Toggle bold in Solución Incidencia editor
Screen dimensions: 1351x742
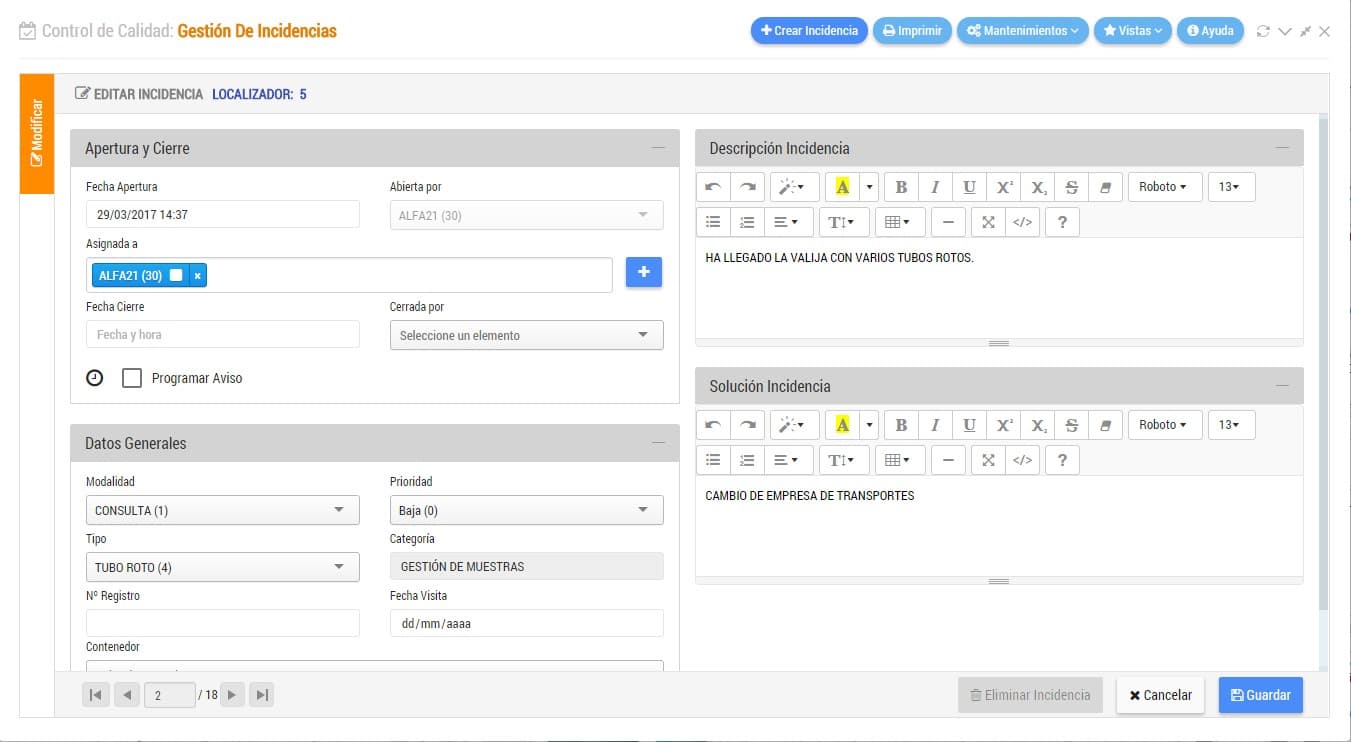point(901,425)
